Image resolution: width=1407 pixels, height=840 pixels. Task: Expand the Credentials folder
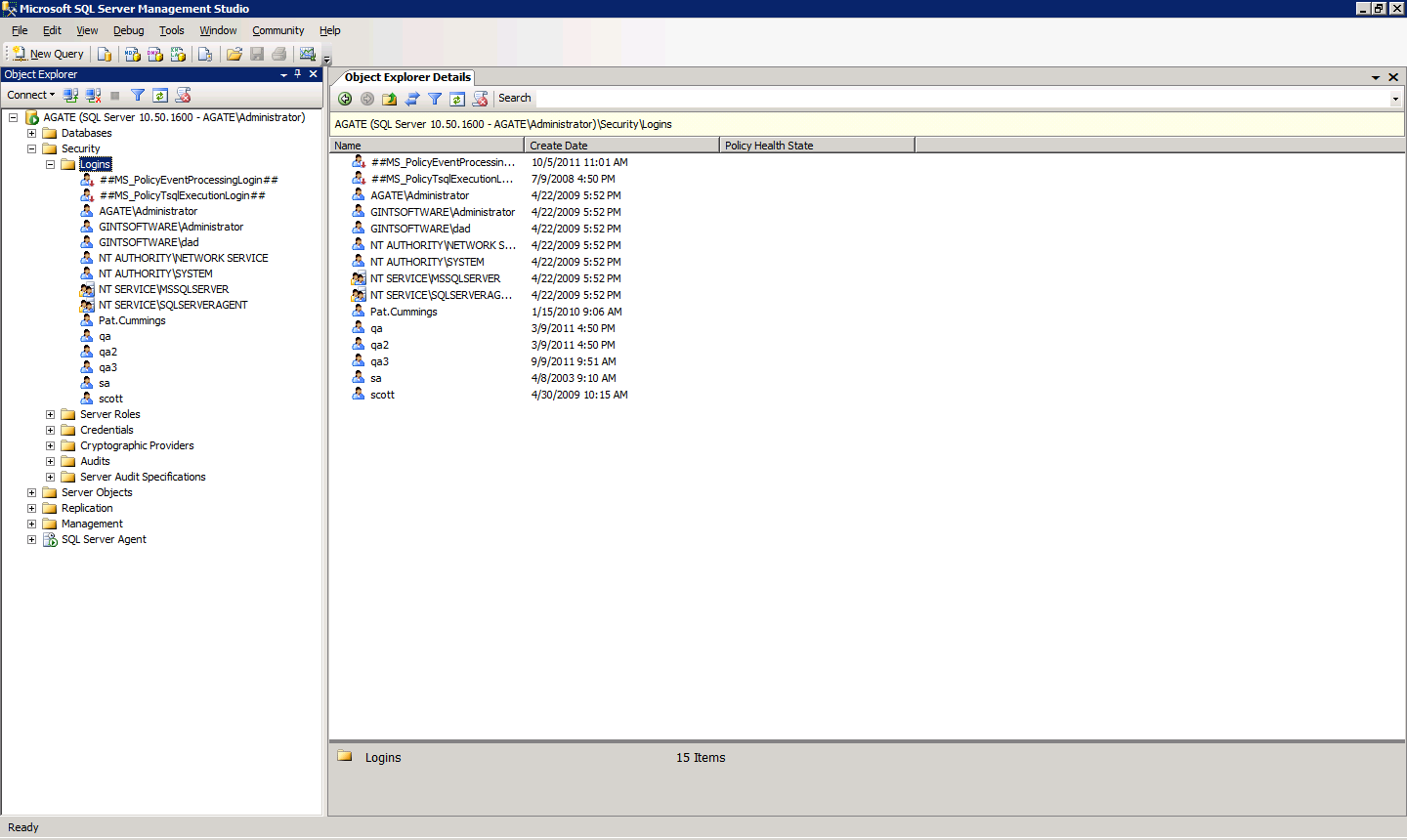pos(50,430)
